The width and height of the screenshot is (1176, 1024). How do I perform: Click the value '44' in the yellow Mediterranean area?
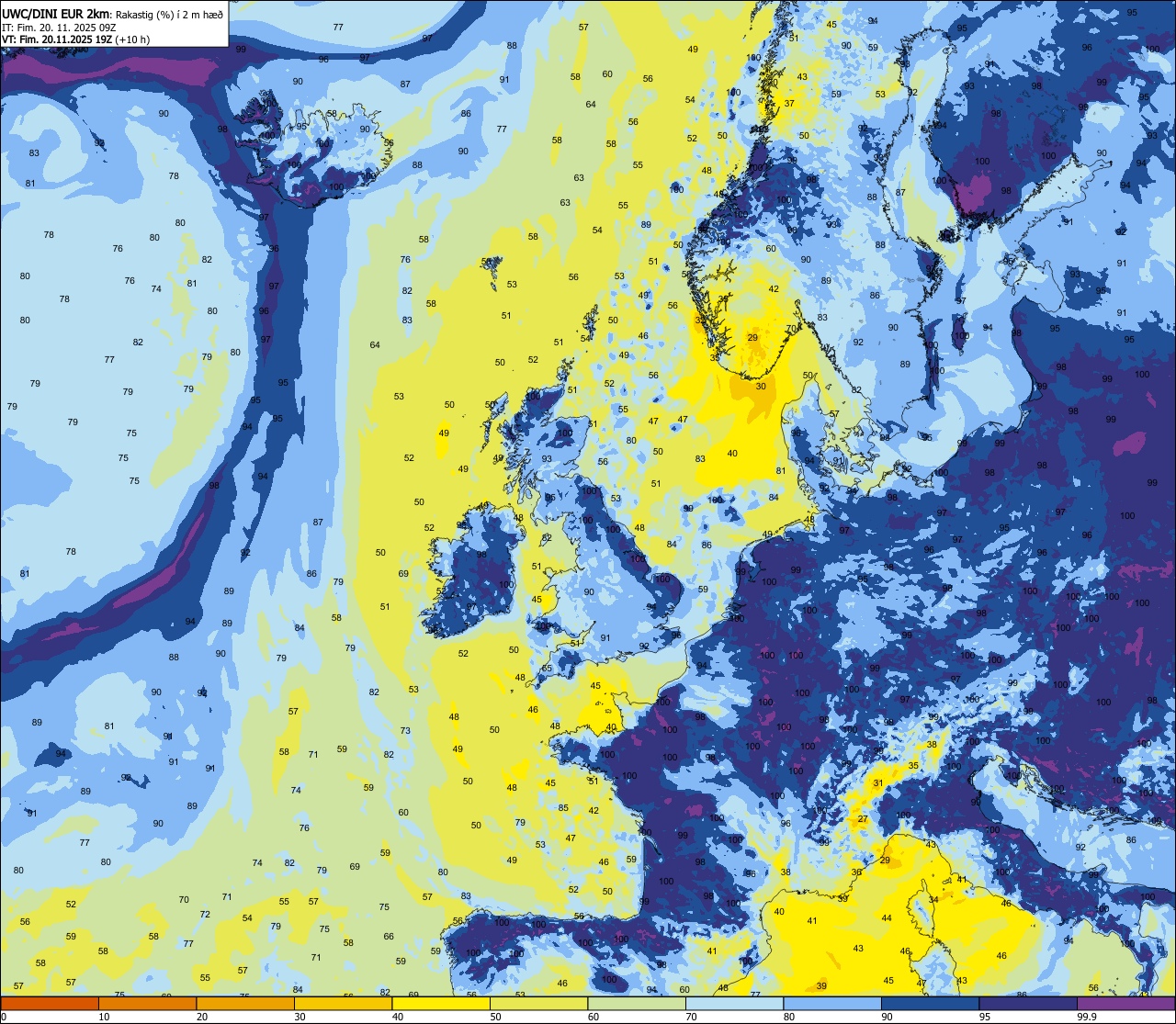pyautogui.click(x=887, y=918)
